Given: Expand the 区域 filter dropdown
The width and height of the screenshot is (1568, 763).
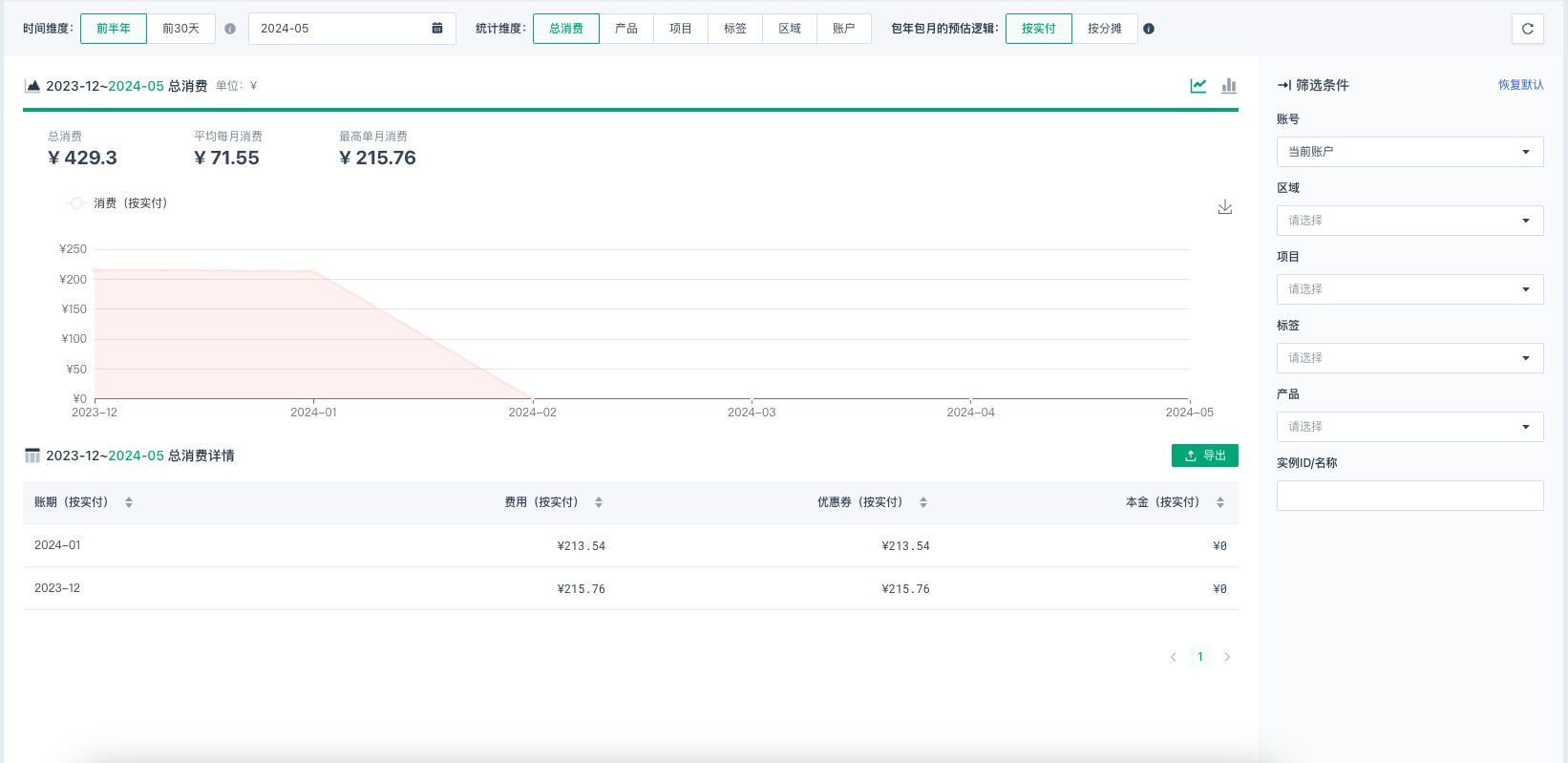Looking at the screenshot, I should [x=1409, y=221].
